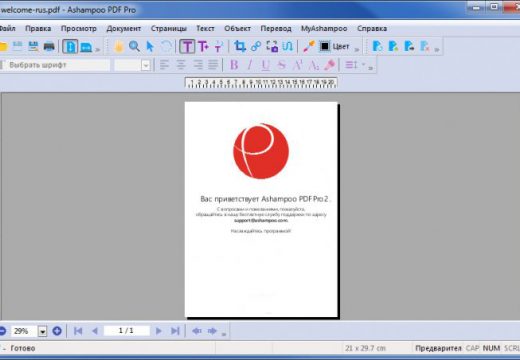Image resolution: width=520 pixels, height=360 pixels.
Task: Select the arrow pointer tool
Action: click(x=150, y=46)
